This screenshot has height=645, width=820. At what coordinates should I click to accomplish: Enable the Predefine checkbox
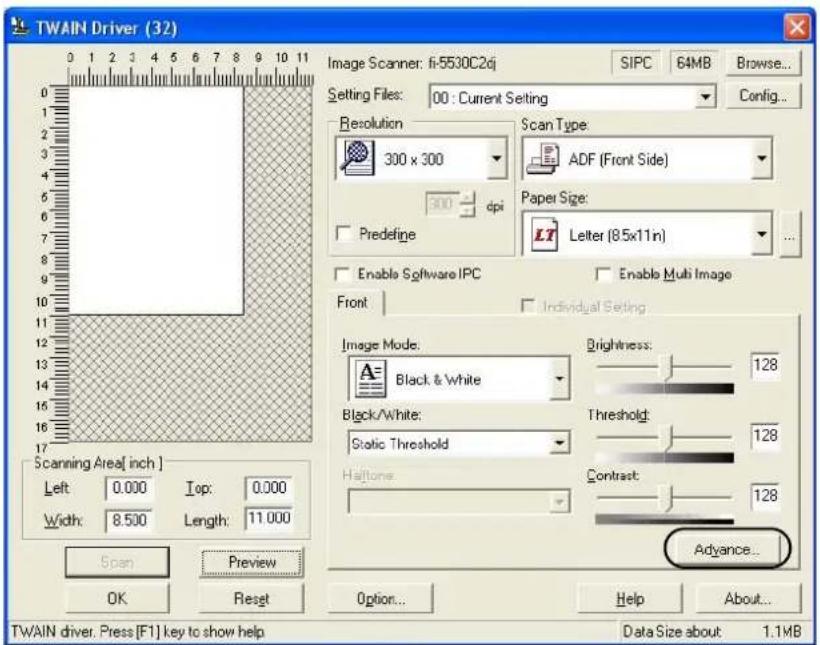tap(344, 233)
